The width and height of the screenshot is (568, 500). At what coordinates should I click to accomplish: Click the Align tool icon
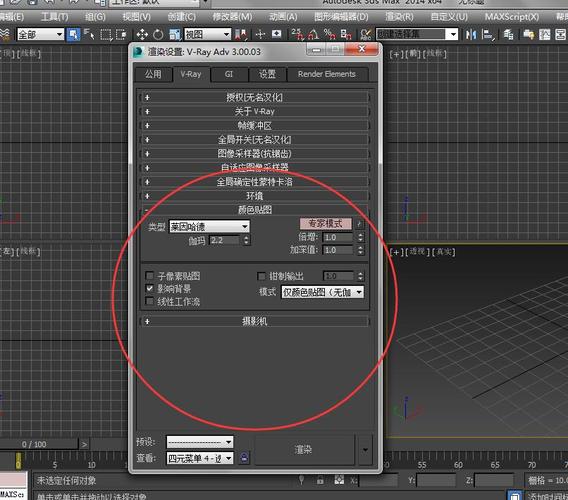(488, 34)
